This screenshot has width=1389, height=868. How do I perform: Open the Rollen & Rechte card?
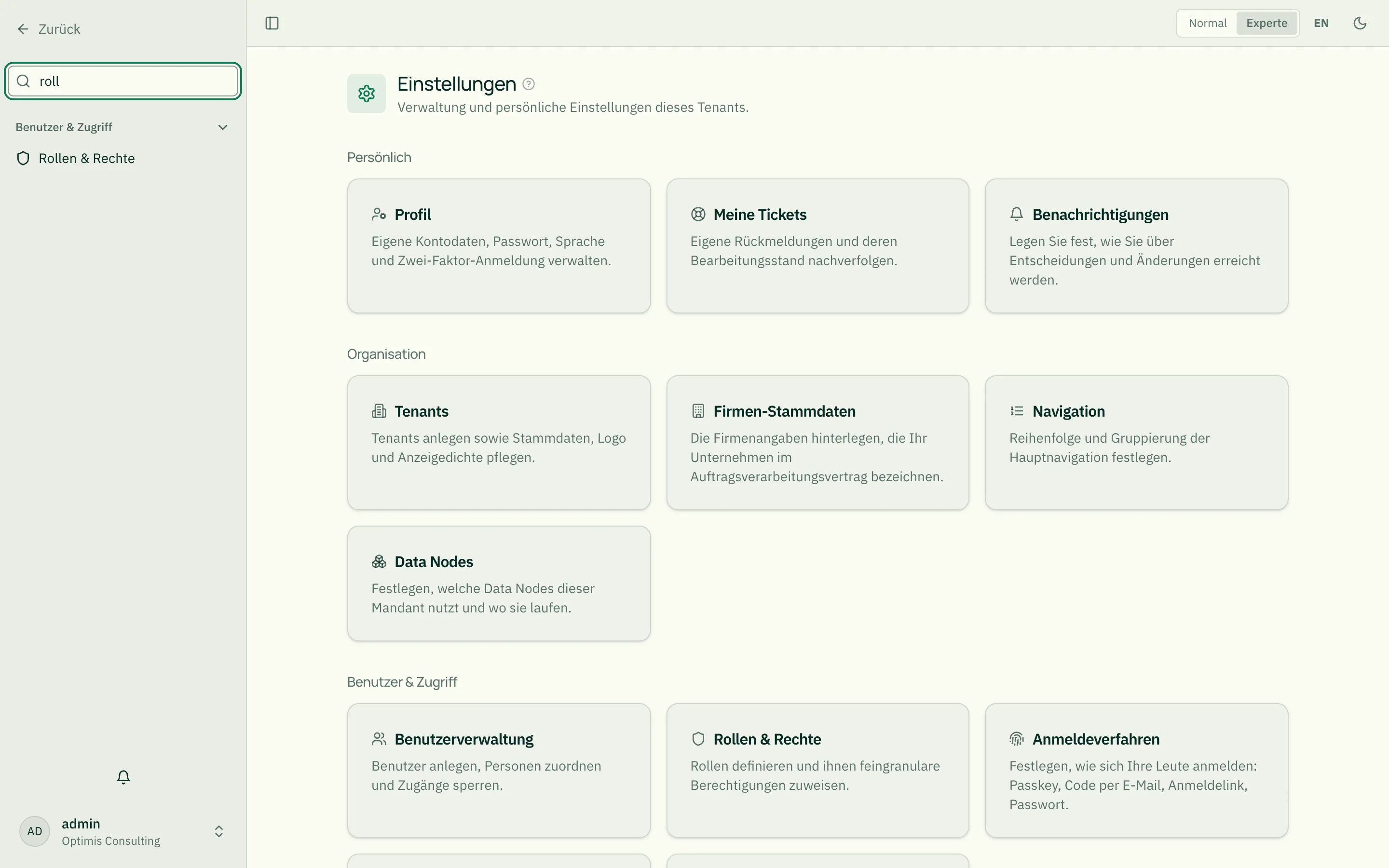point(817,771)
